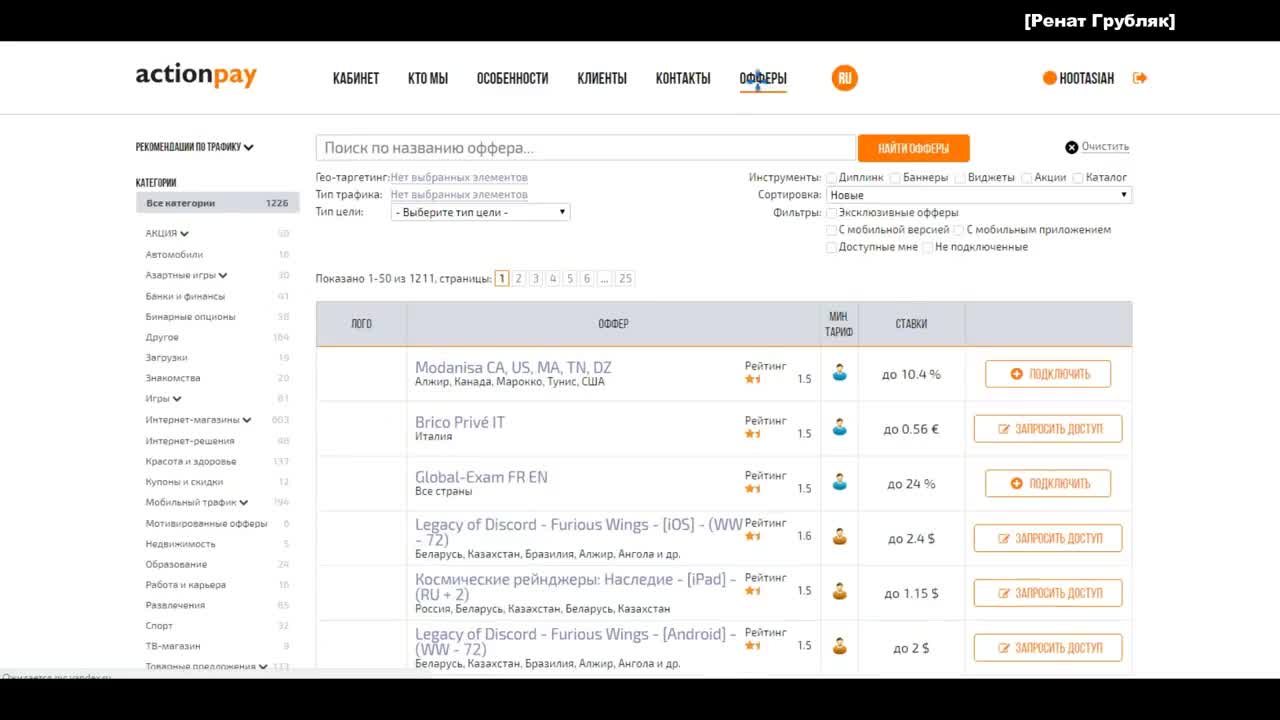The image size is (1280, 720).
Task: Click rating stars for Global-Exam FR EN
Action: pos(753,489)
